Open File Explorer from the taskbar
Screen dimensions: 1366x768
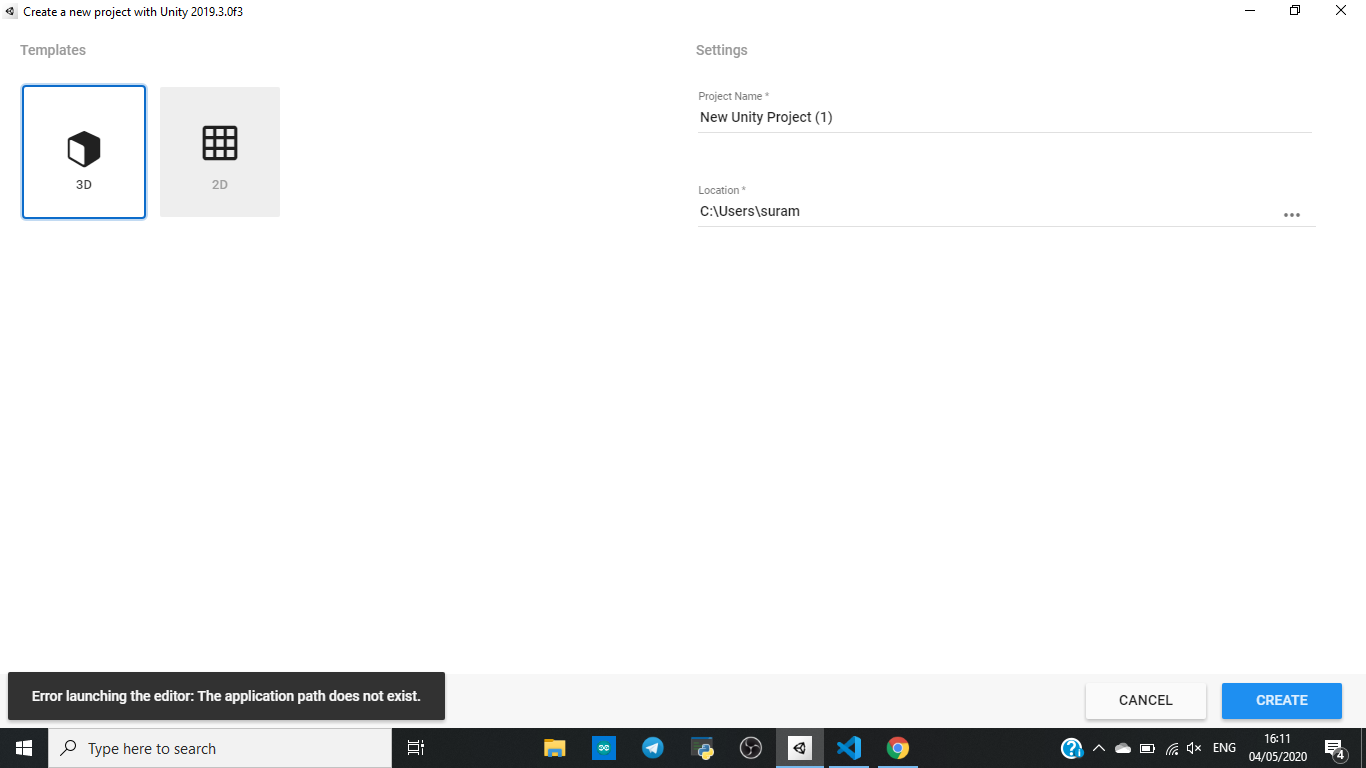point(554,748)
